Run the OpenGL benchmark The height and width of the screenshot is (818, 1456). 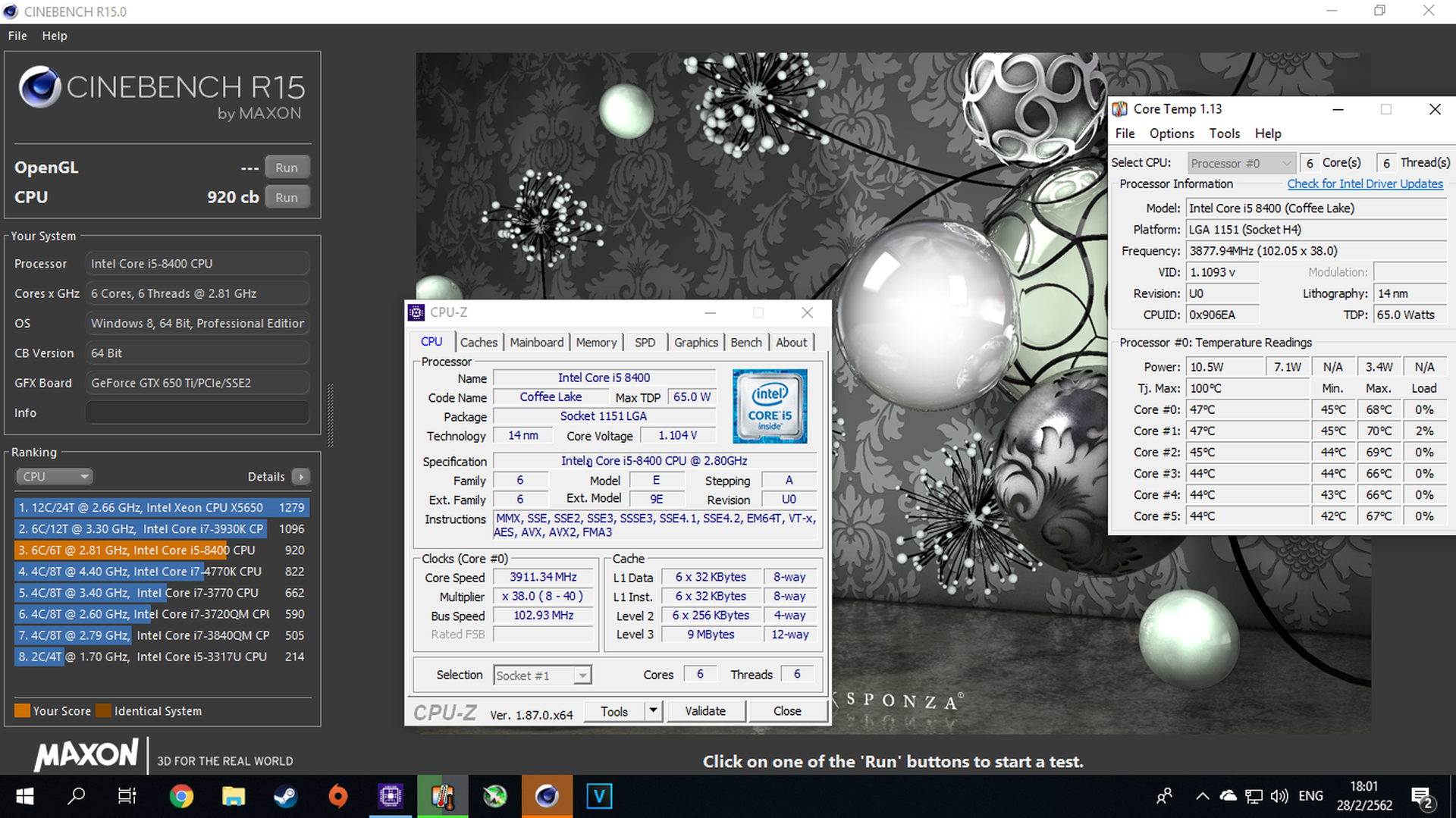[x=287, y=168]
